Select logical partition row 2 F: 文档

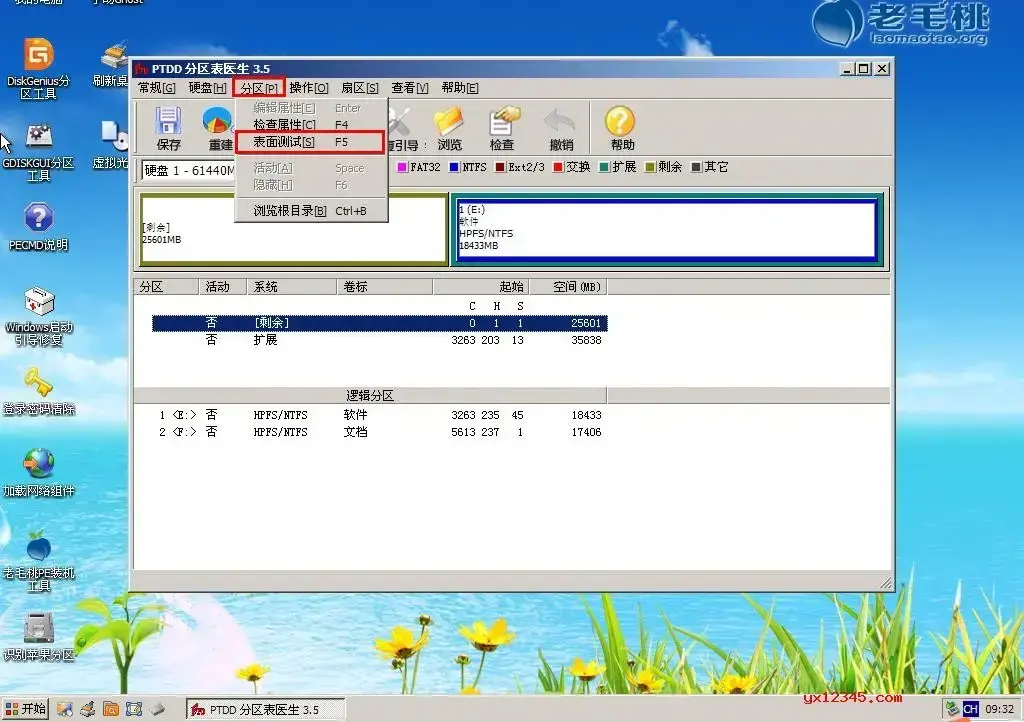(379, 432)
